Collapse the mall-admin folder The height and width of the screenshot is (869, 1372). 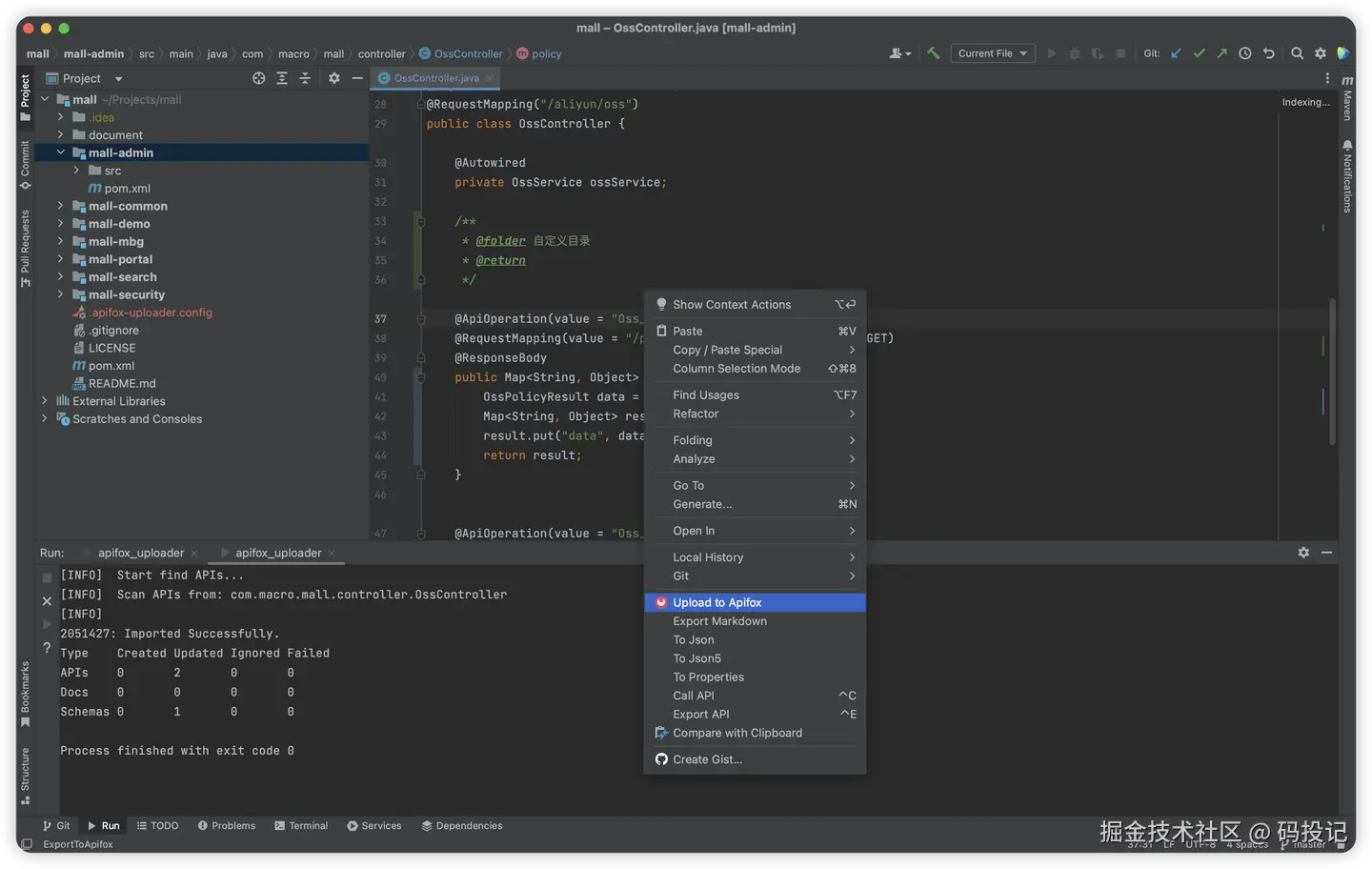pyautogui.click(x=60, y=152)
